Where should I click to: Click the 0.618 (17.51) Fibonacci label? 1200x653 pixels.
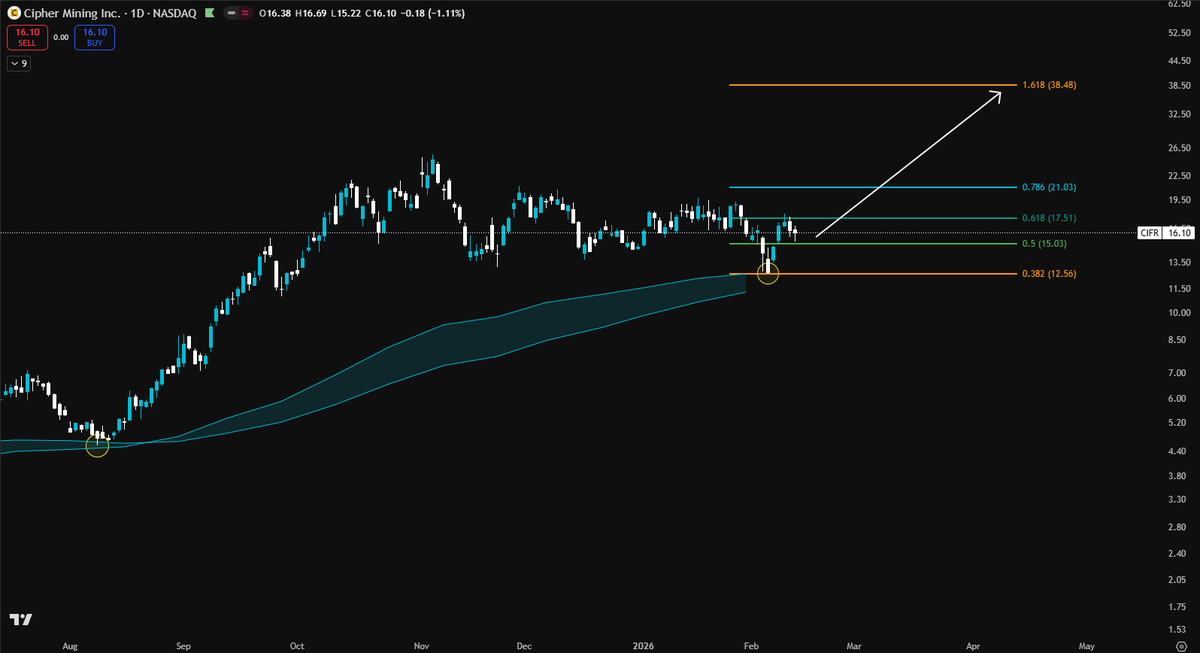click(x=1049, y=218)
